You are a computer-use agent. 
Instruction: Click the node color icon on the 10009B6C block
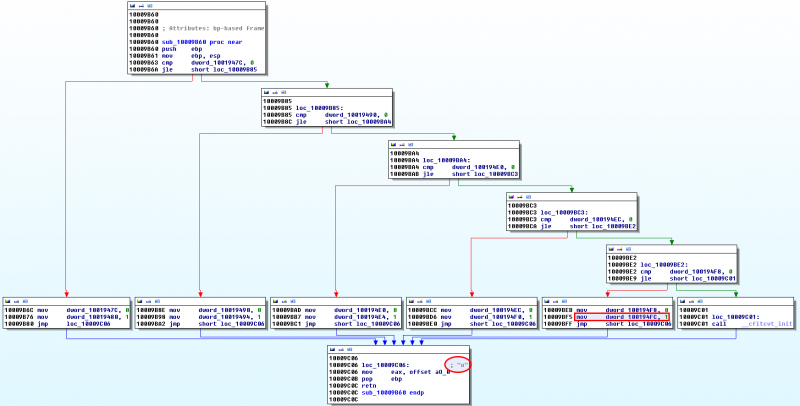[x=7, y=300]
